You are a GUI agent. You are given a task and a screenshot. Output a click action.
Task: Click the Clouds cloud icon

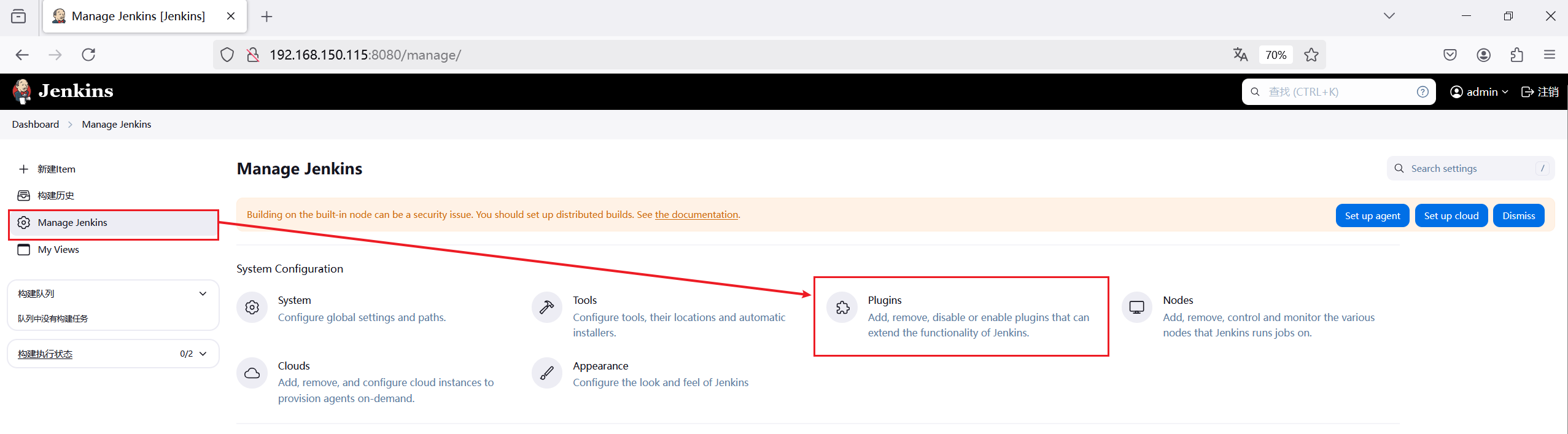tap(252, 373)
